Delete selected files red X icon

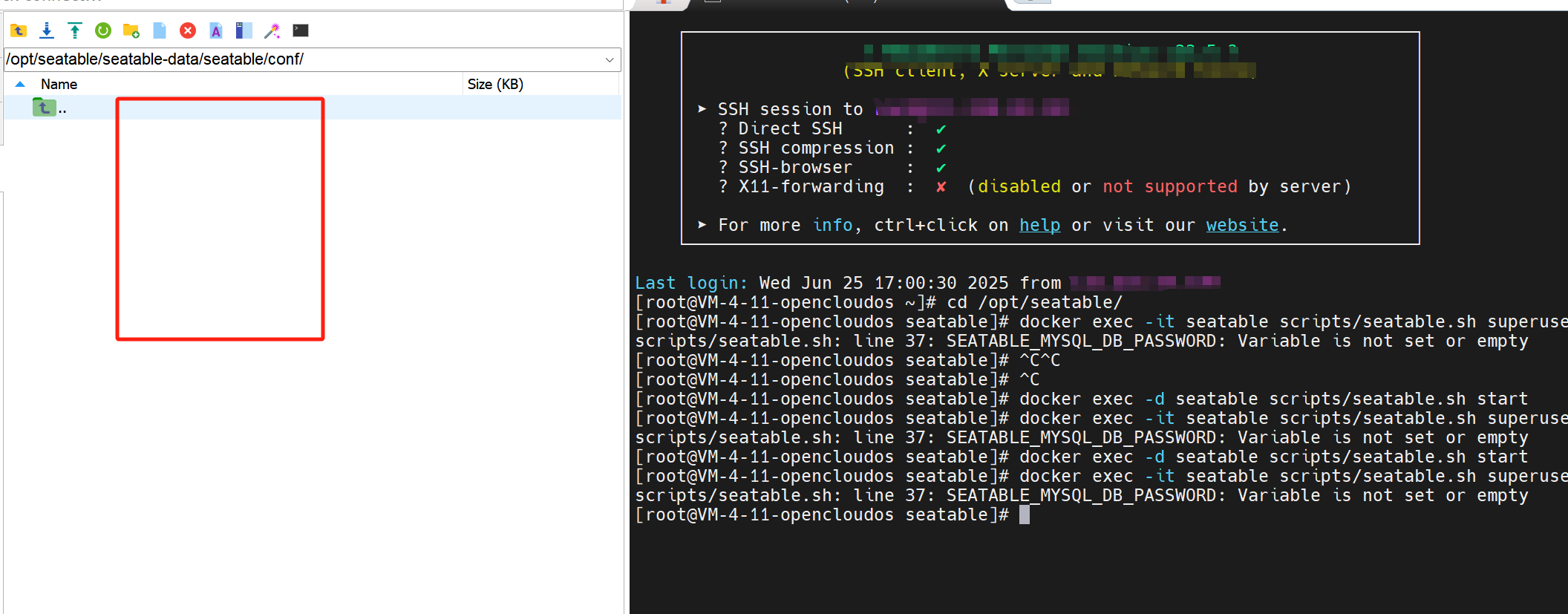click(x=188, y=30)
